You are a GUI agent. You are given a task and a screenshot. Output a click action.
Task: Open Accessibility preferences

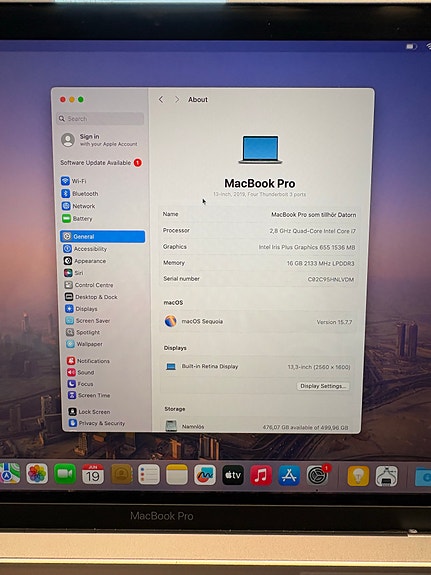(85, 249)
